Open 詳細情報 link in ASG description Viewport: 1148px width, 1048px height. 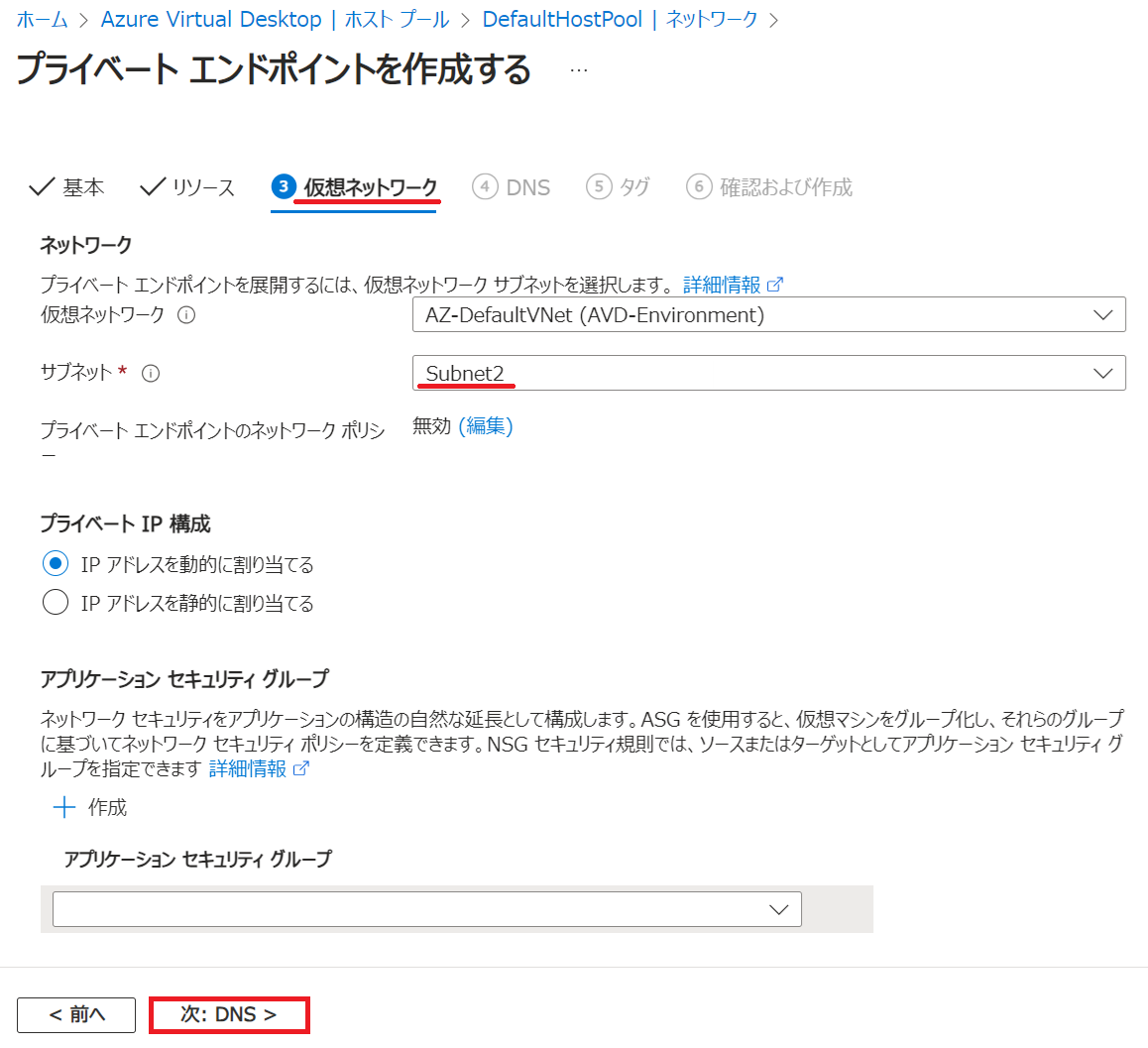tap(259, 768)
